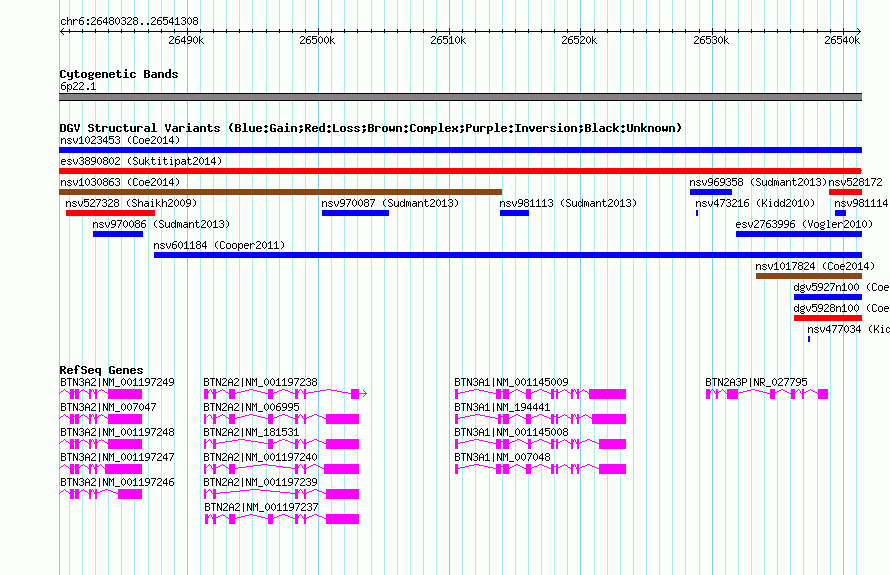Open transcript BTN3A2|NM_001197249 label
The image size is (890, 575).
click(117, 383)
